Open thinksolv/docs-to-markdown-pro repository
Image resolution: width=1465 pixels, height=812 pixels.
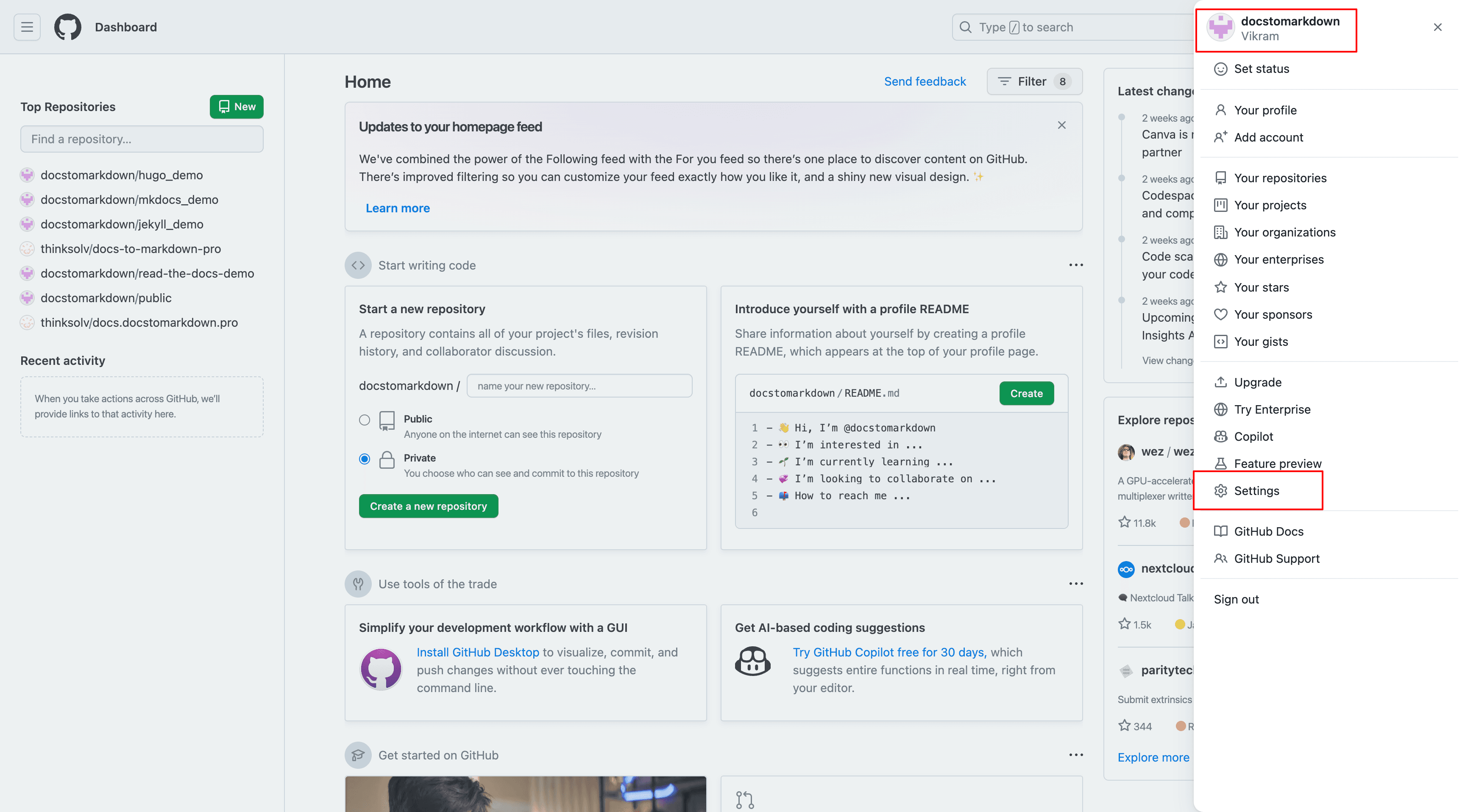point(131,248)
